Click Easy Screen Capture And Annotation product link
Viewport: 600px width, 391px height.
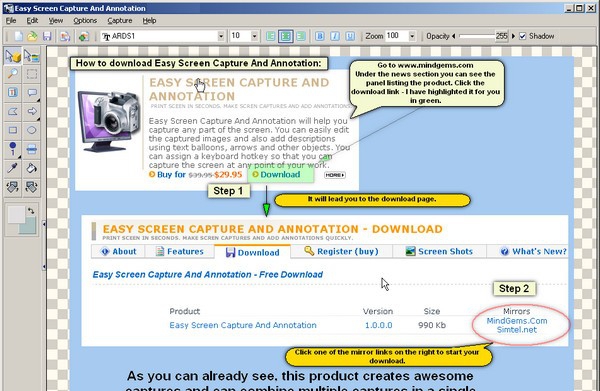[243, 325]
